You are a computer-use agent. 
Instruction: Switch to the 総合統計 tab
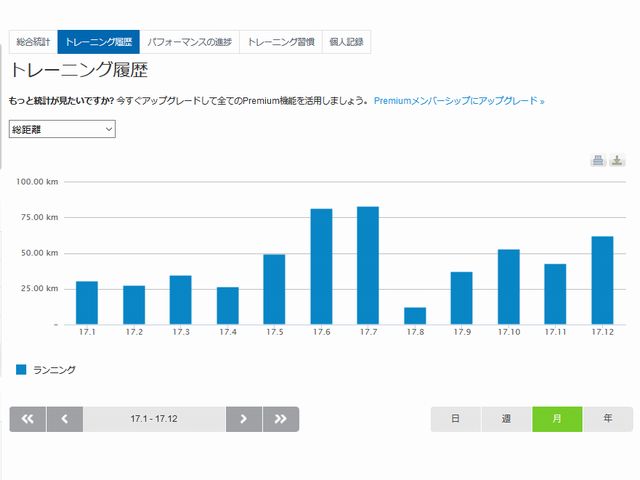tap(33, 42)
